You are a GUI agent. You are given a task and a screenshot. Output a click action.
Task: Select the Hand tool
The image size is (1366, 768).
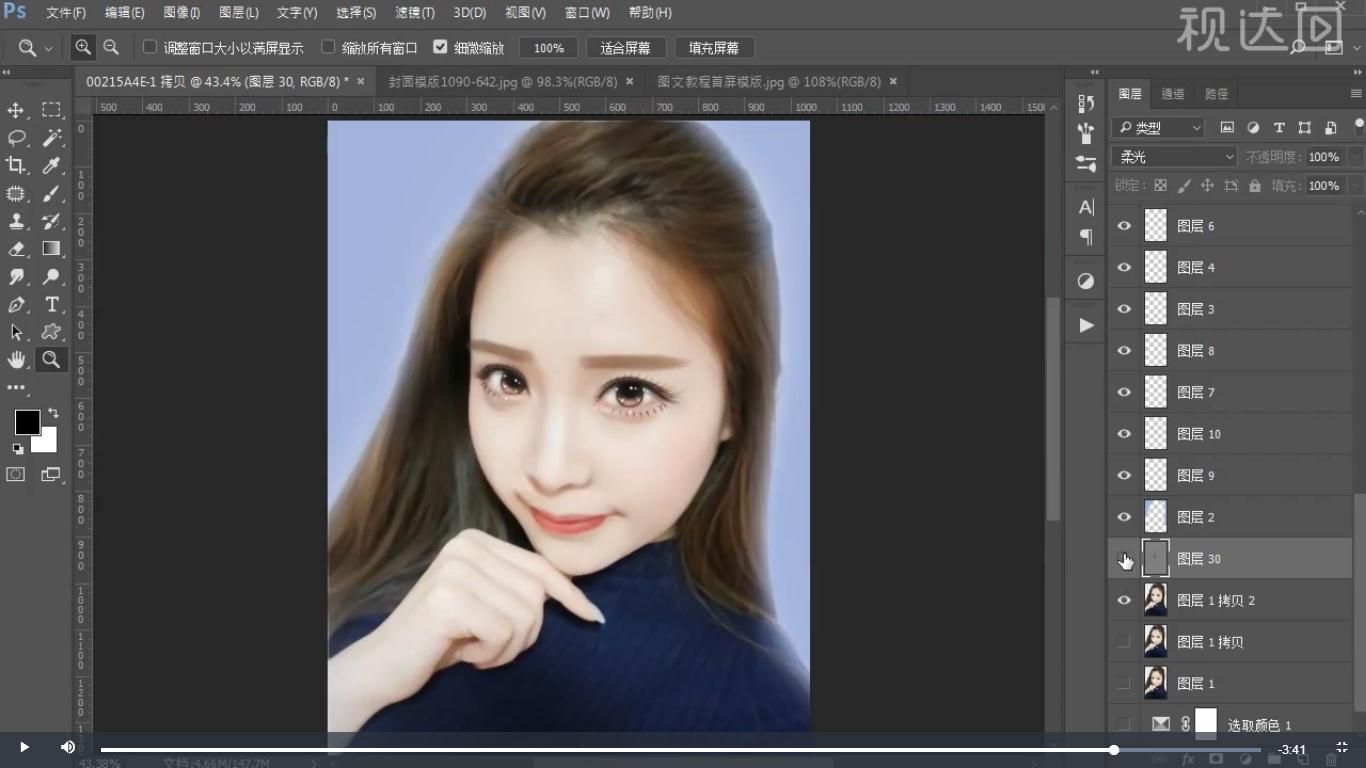tap(16, 360)
